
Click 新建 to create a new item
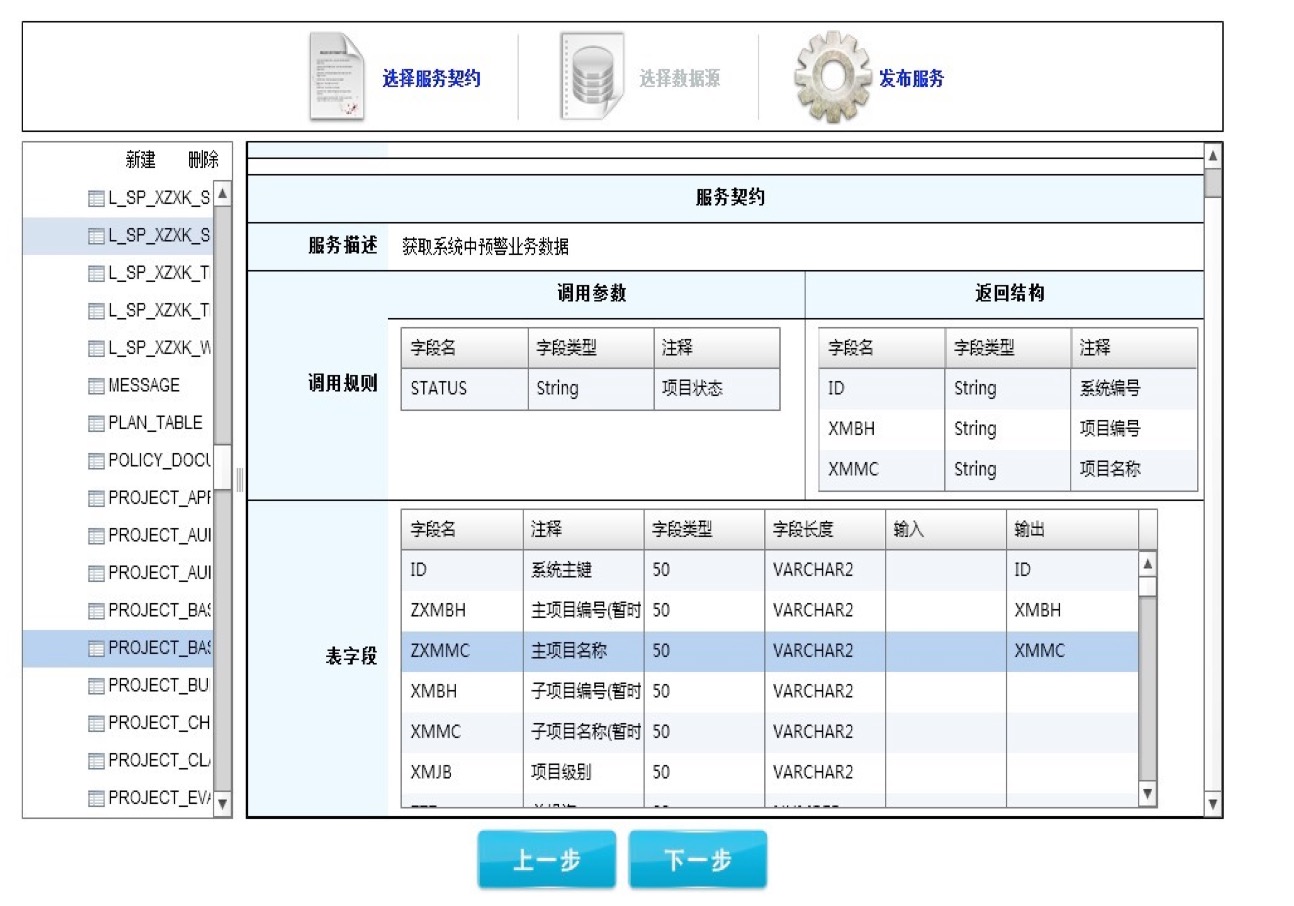[x=140, y=160]
